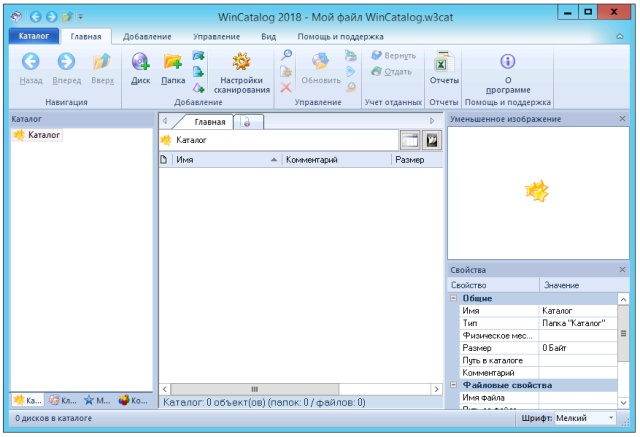Click the Отчеты Excel report icon

coord(444,62)
